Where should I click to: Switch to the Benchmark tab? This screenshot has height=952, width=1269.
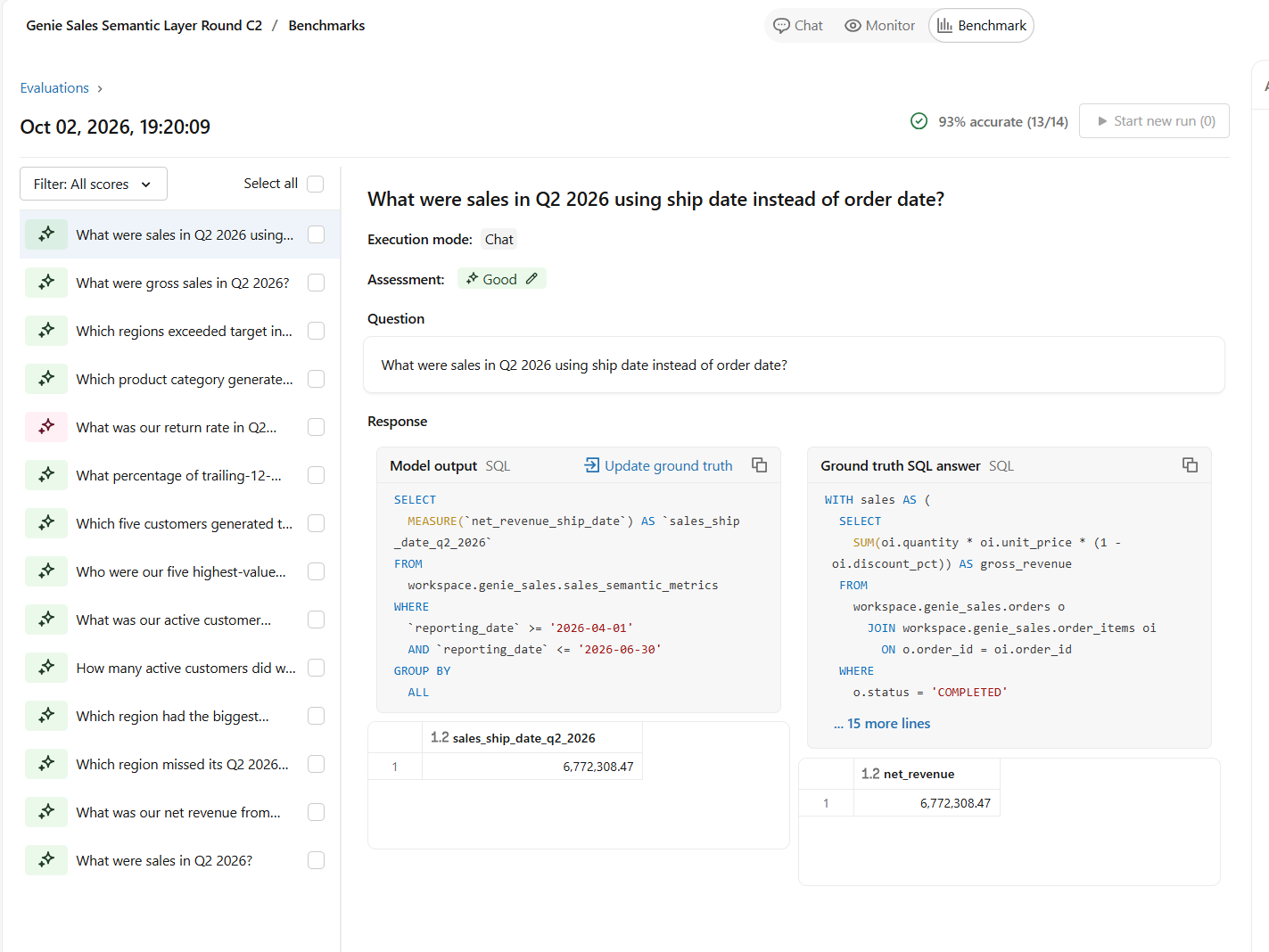point(982,26)
